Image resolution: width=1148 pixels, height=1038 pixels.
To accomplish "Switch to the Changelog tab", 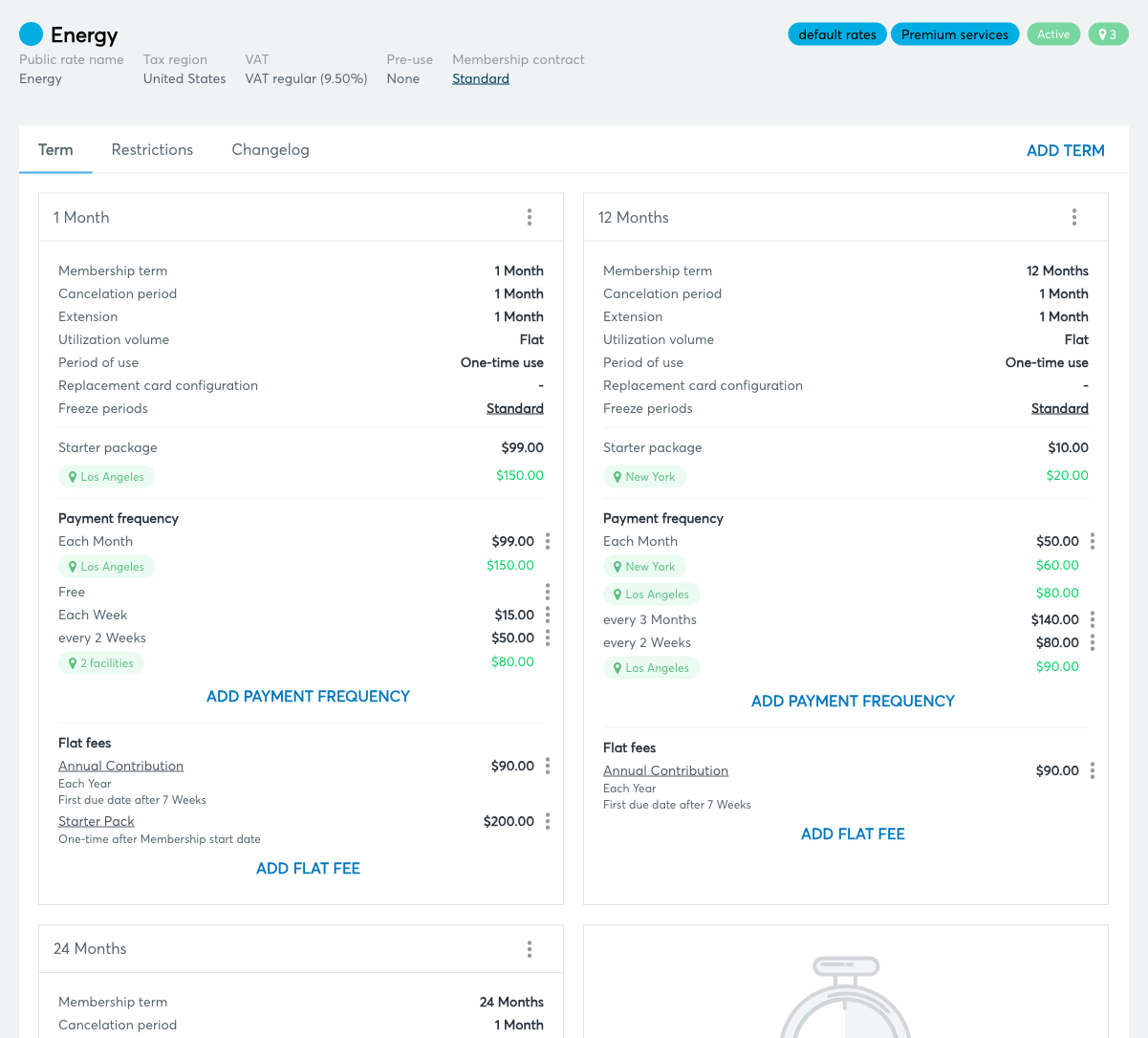I will coord(271,150).
